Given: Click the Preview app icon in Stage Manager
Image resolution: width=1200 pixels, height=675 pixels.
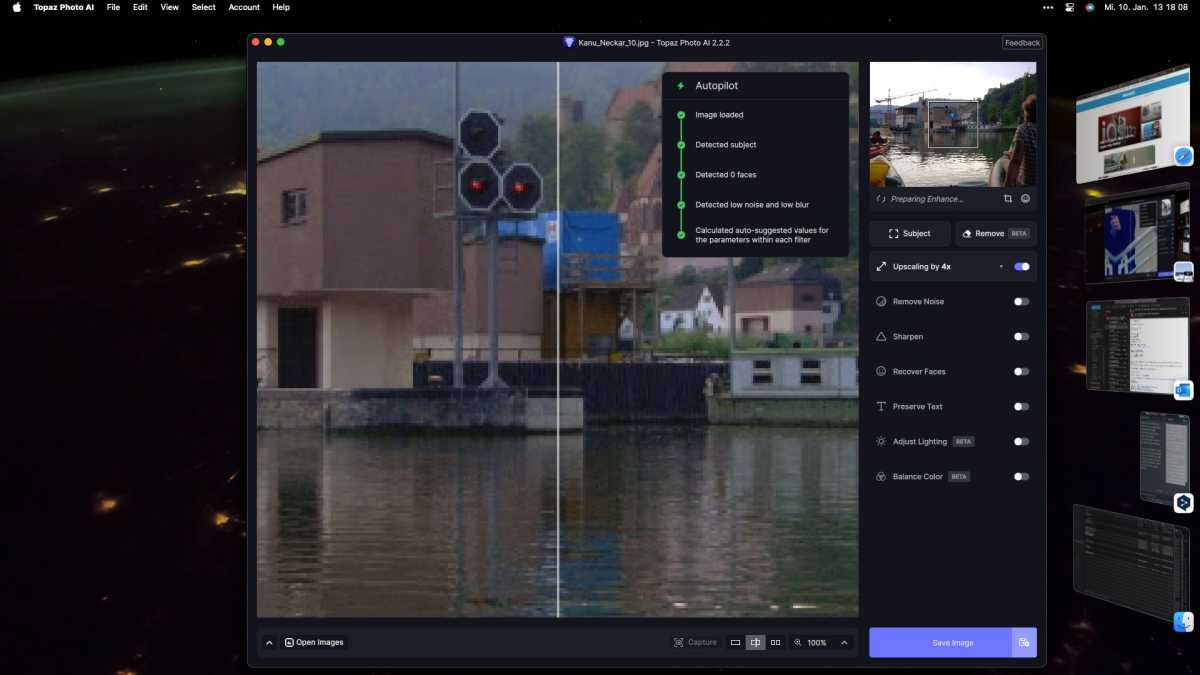Looking at the screenshot, I should pyautogui.click(x=1184, y=271).
